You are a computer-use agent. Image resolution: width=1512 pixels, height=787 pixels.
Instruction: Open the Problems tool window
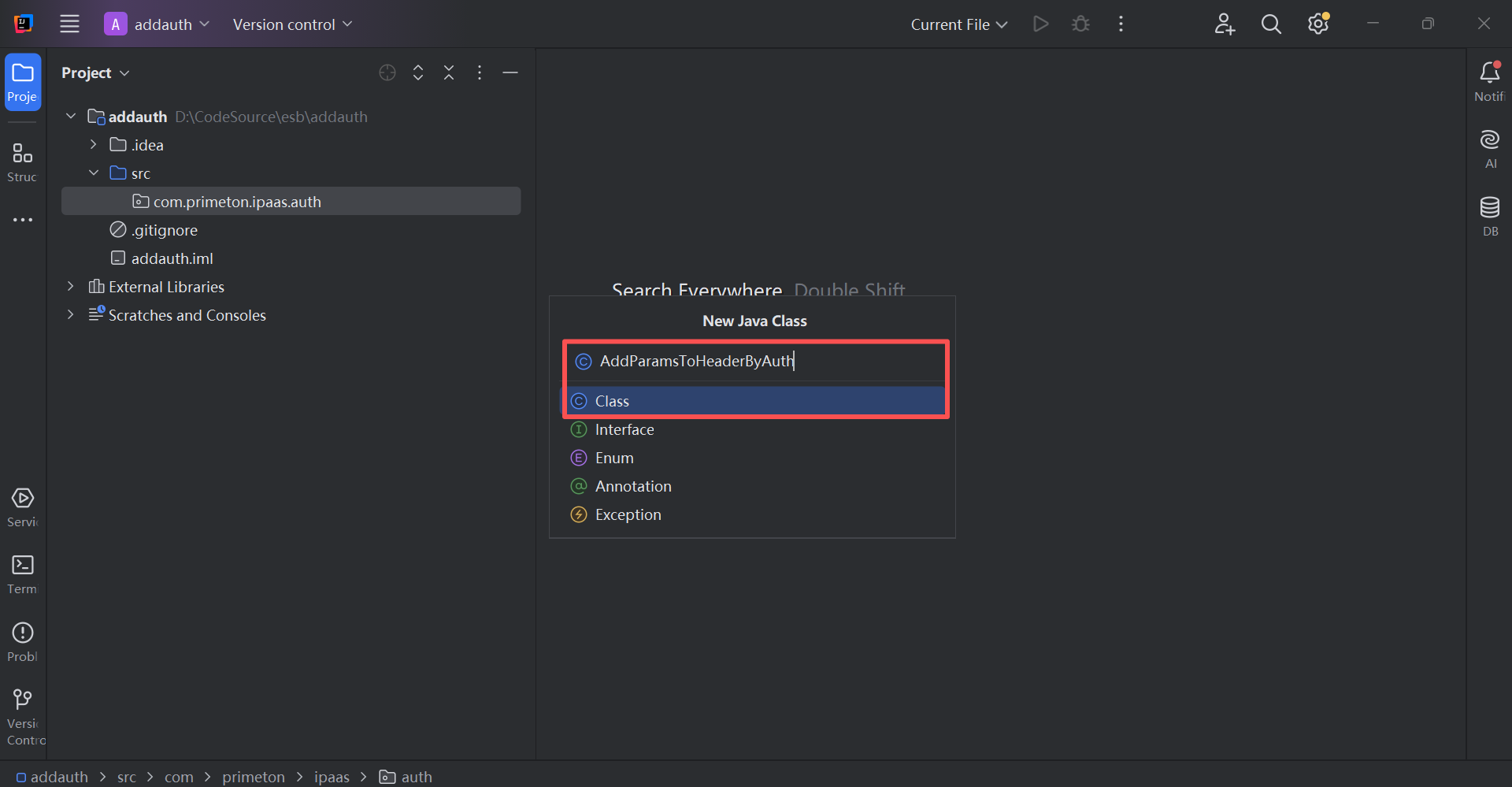(22, 641)
